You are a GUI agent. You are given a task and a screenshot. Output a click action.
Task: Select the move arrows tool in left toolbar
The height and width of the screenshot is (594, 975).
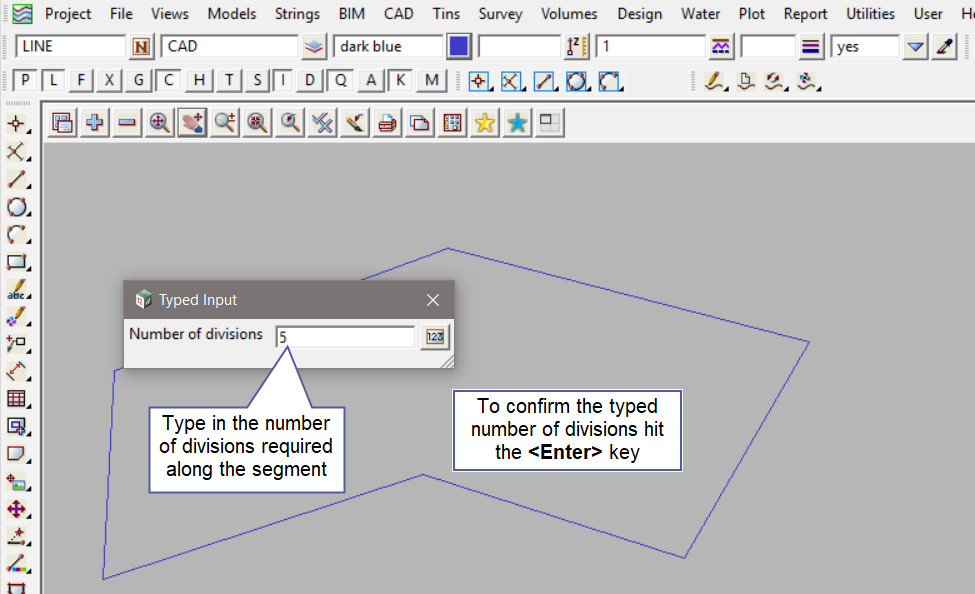17,509
